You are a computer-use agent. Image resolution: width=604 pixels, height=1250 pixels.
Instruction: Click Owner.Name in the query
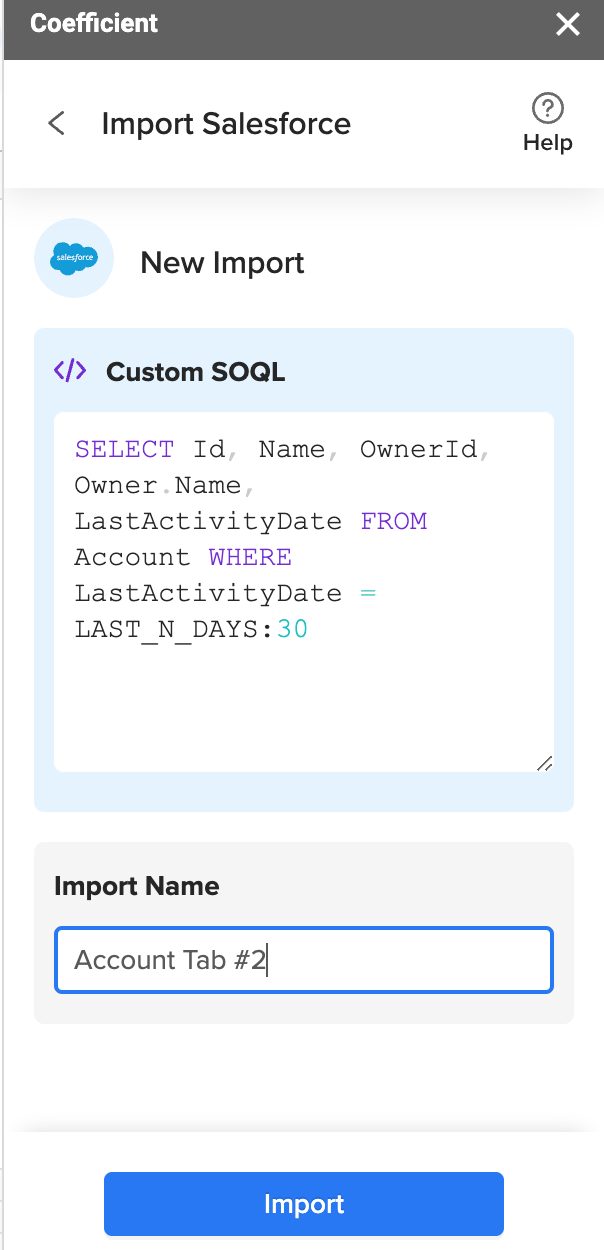pyautogui.click(x=158, y=485)
